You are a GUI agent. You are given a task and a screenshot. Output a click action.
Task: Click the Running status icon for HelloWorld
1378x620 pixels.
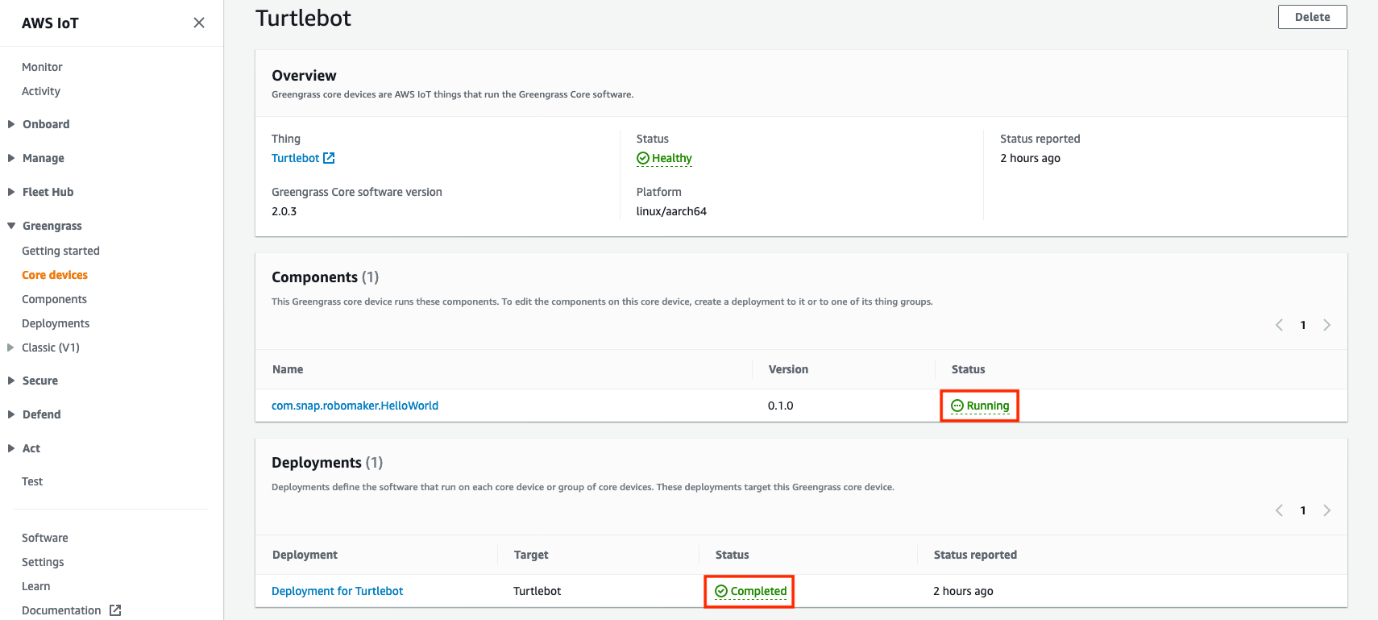pos(957,406)
